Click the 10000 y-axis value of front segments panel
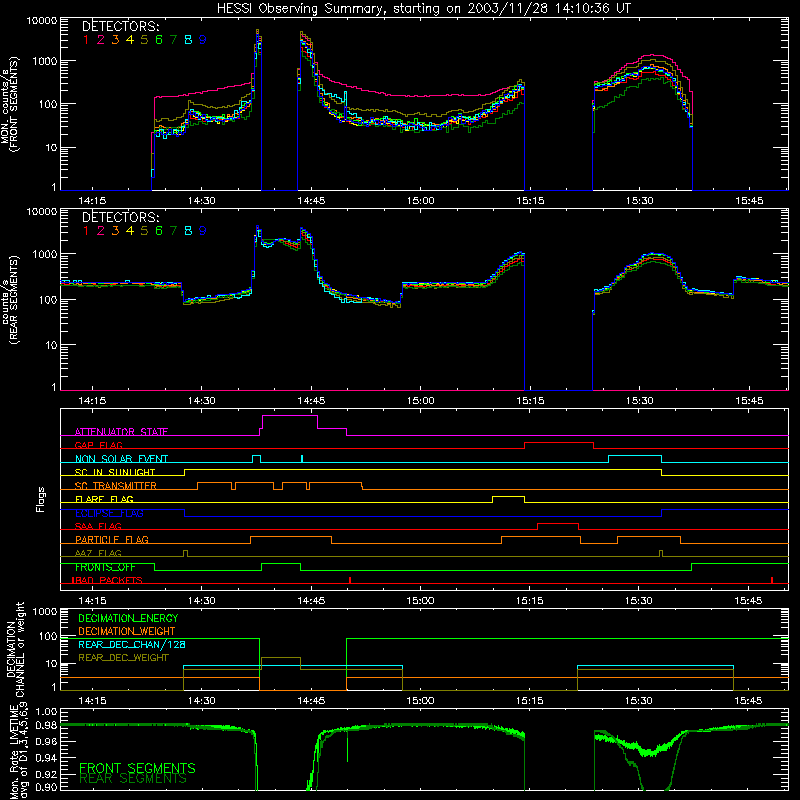 42,21
